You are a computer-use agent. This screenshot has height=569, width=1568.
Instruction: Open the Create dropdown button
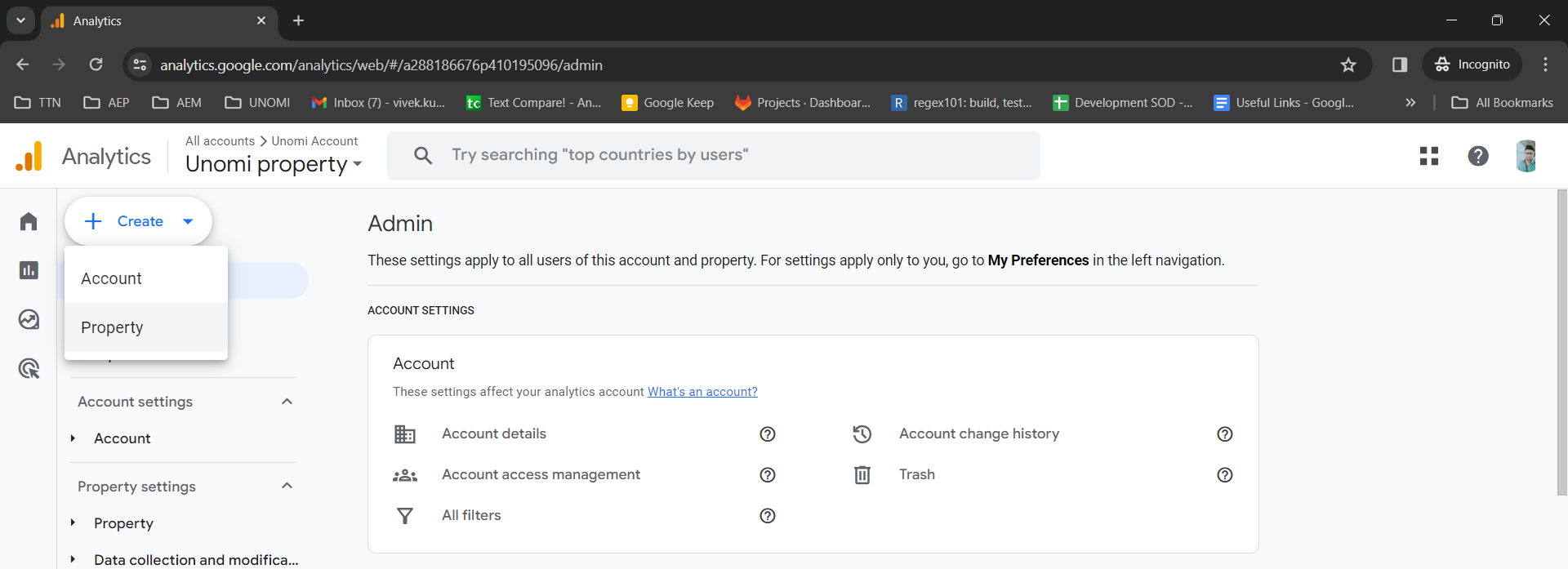139,221
